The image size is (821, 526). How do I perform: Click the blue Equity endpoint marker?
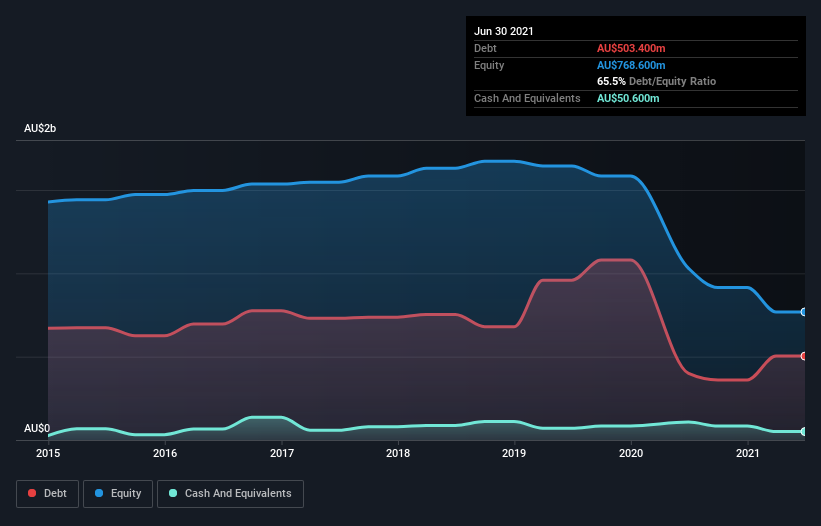[x=804, y=312]
